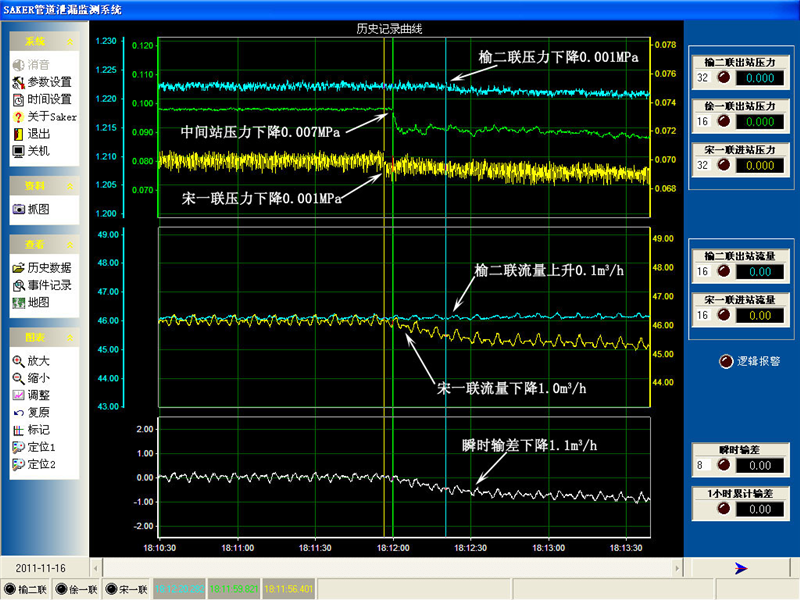The image size is (800, 600).
Task: Click the blue arrow button at bottom right
Action: pos(740,568)
